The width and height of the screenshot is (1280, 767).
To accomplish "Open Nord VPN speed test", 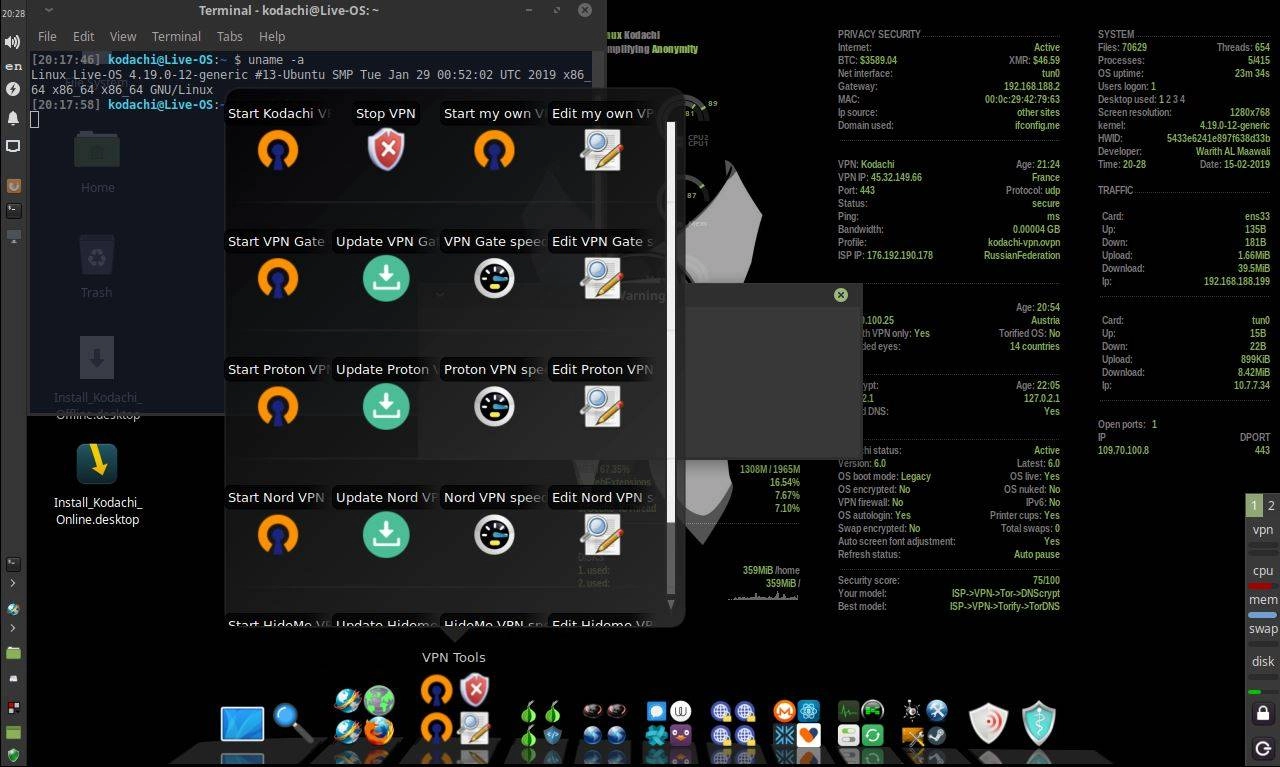I will click(494, 535).
